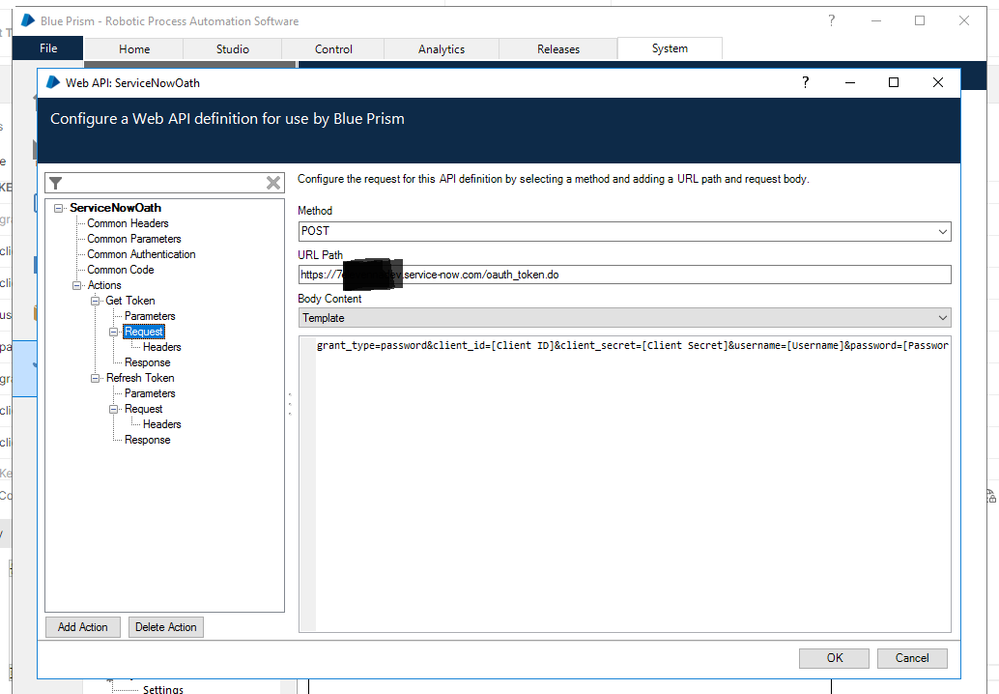
Task: Close the Blue Prism main window
Action: point(964,20)
